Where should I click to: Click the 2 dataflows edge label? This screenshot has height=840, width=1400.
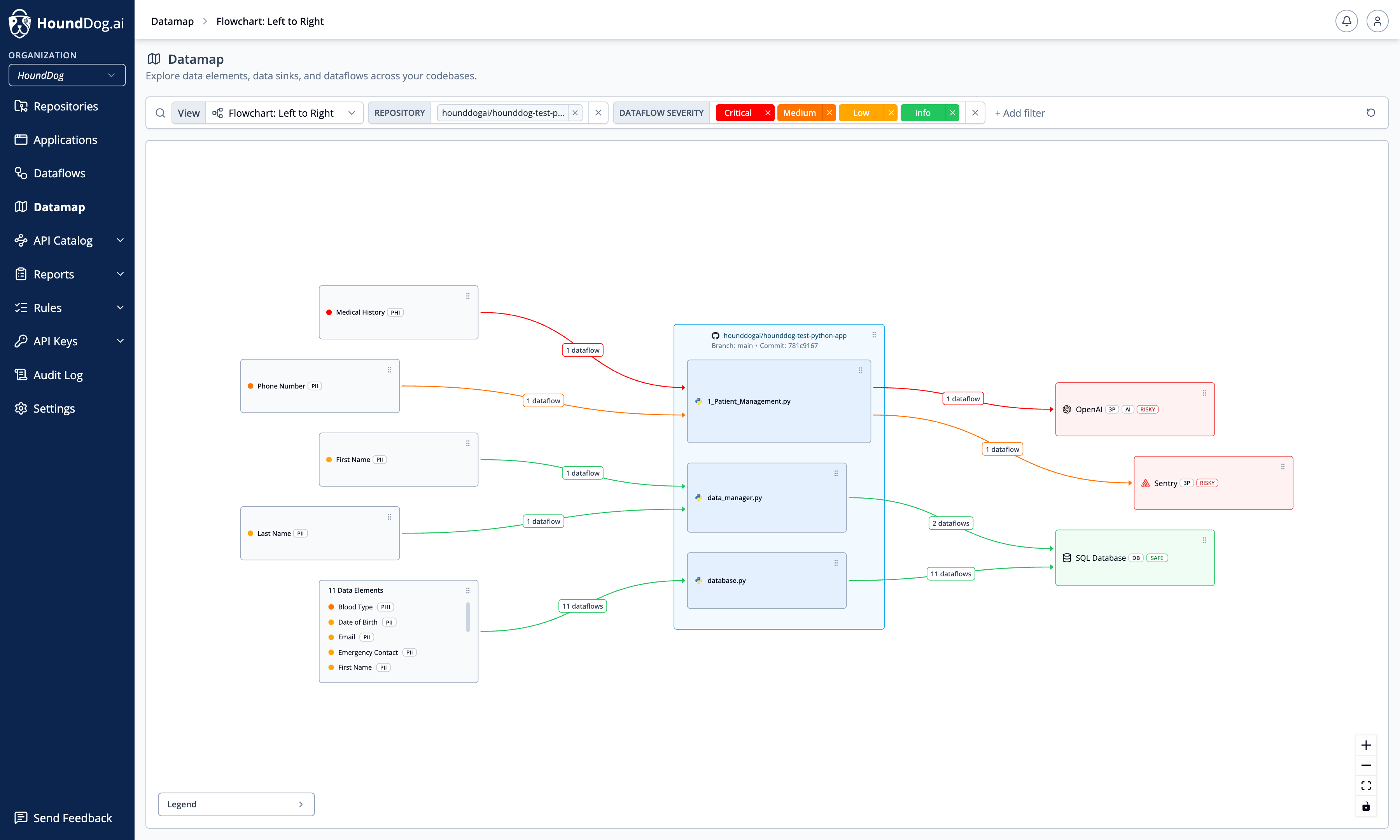click(x=951, y=523)
